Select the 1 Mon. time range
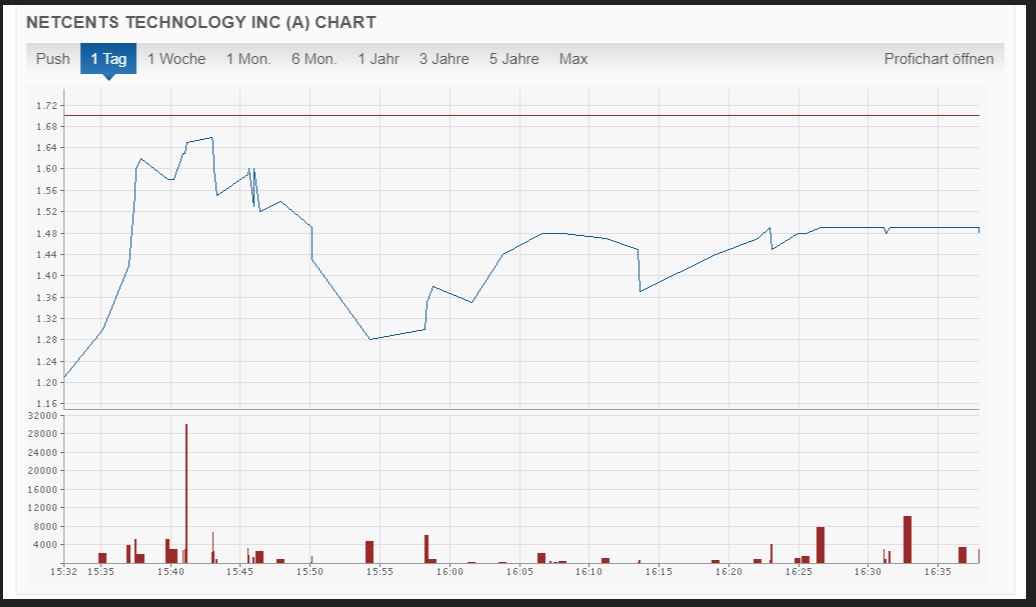This screenshot has width=1036, height=607. [x=248, y=59]
